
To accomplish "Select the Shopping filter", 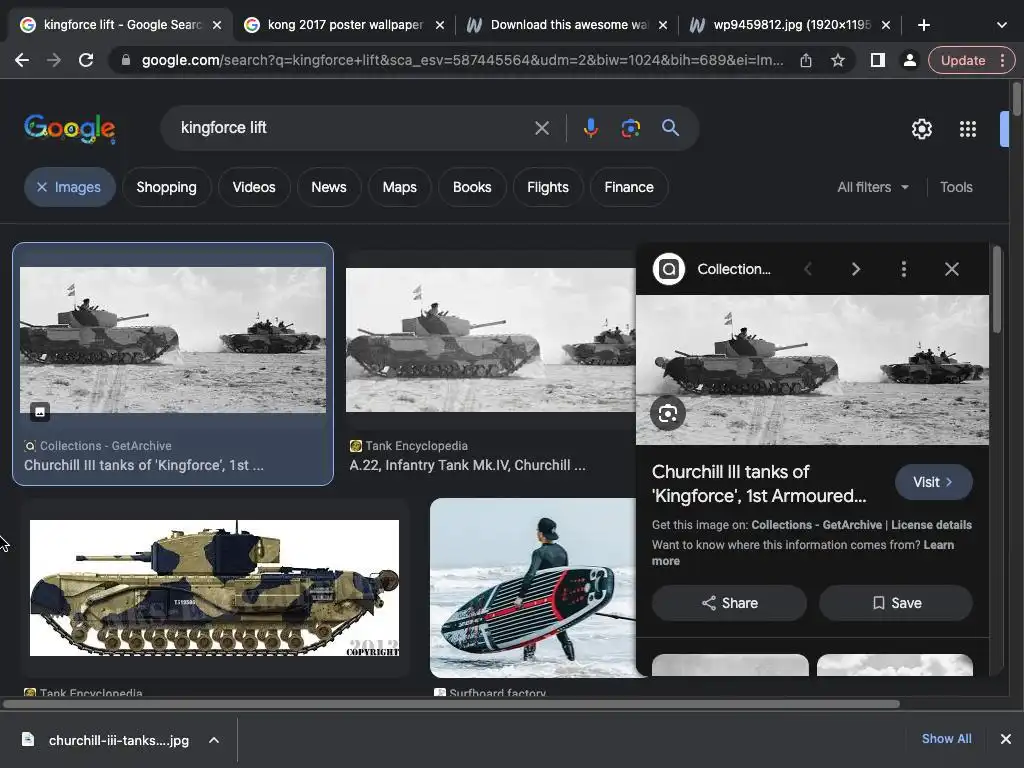I will coord(167,187).
